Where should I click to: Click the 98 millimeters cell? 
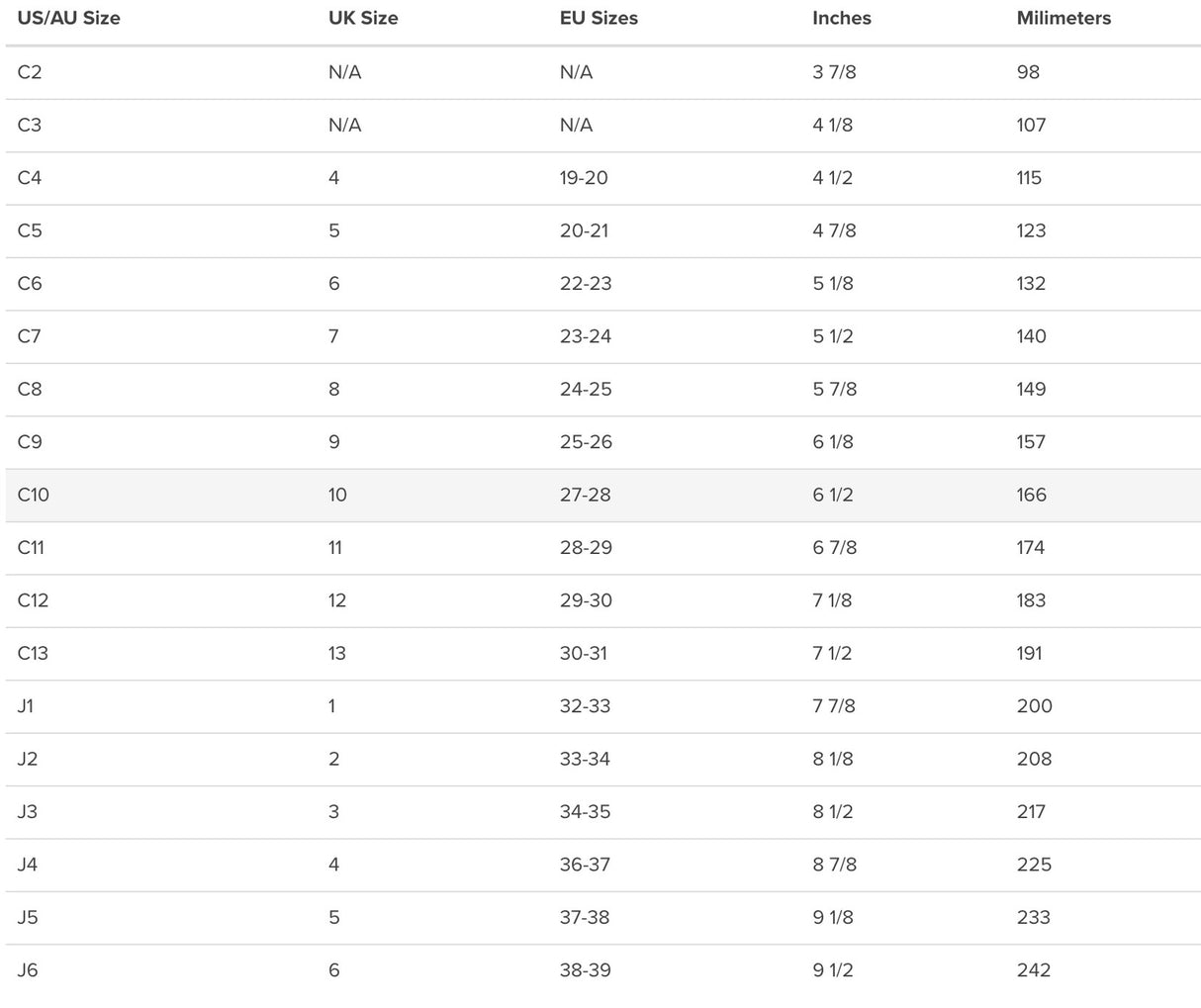(x=1028, y=72)
